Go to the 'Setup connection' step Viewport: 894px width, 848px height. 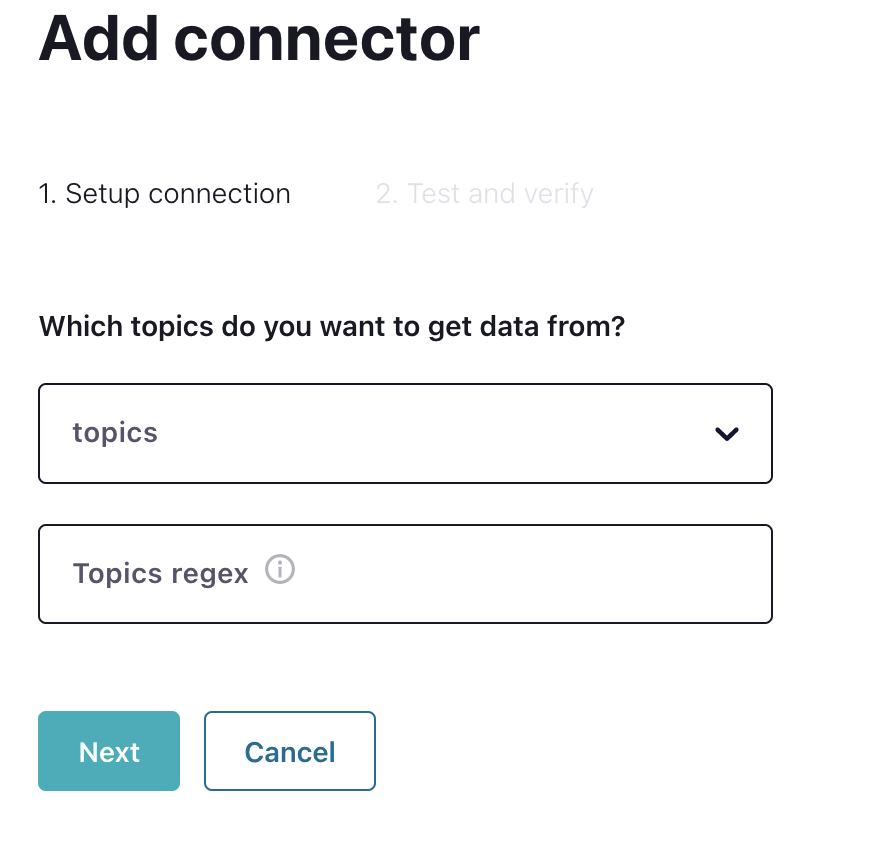click(164, 194)
